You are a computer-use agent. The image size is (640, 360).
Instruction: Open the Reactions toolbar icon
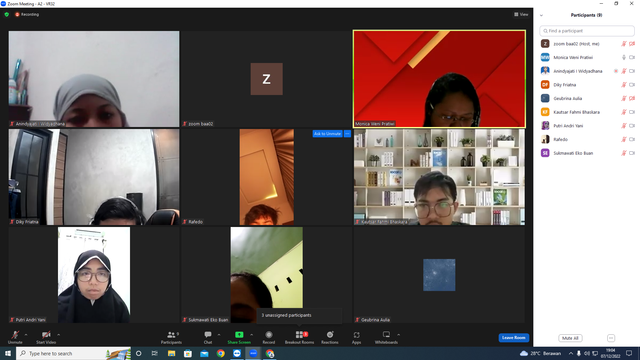click(x=330, y=335)
